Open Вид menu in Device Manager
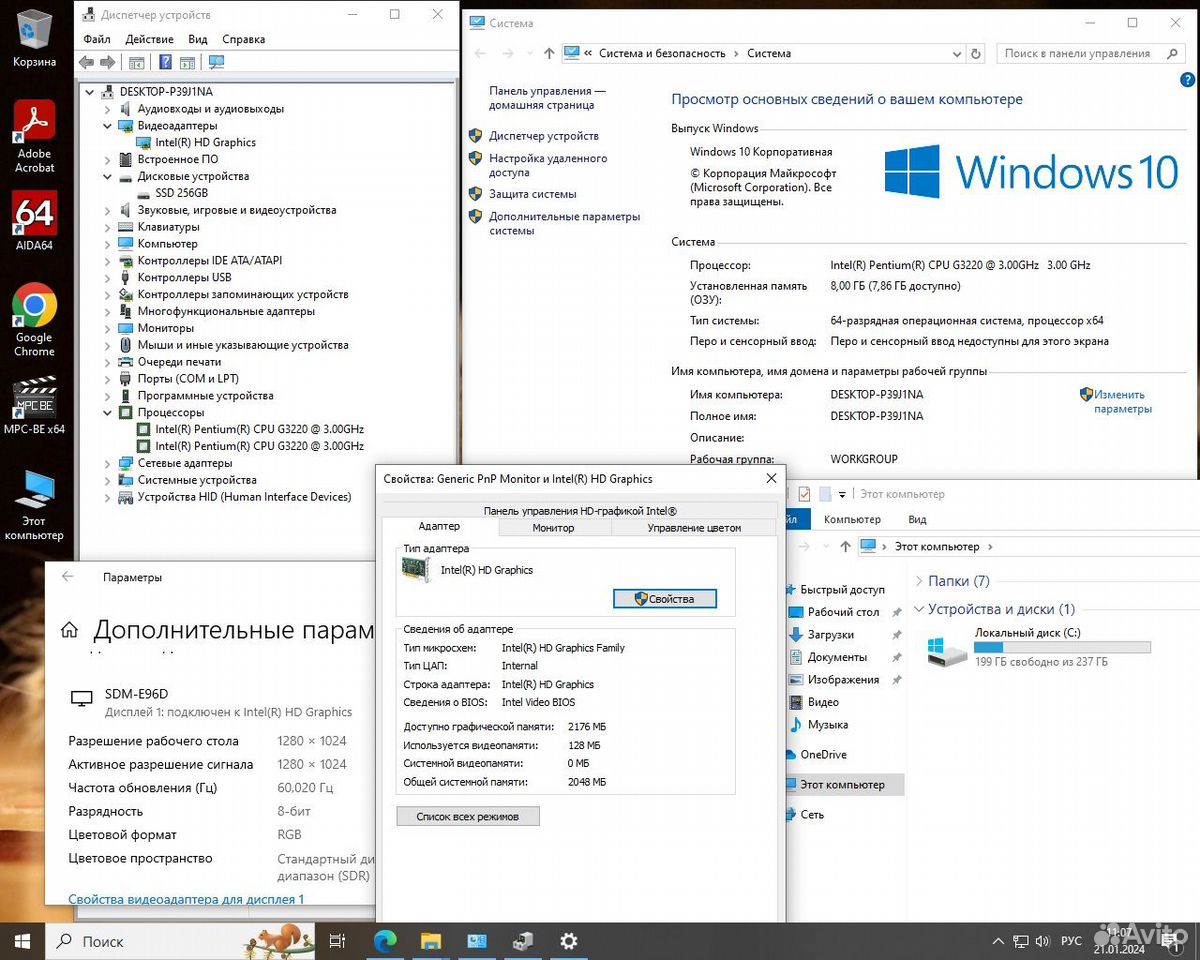 point(198,39)
